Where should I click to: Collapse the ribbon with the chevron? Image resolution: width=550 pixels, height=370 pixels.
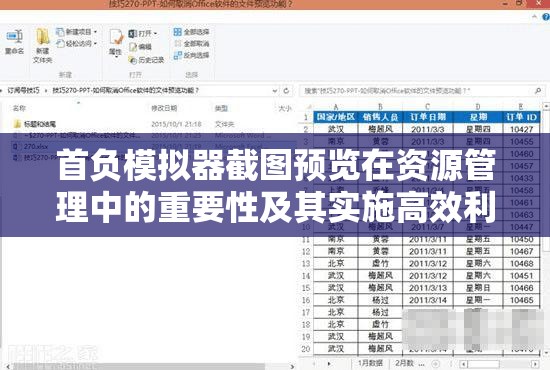535,16
